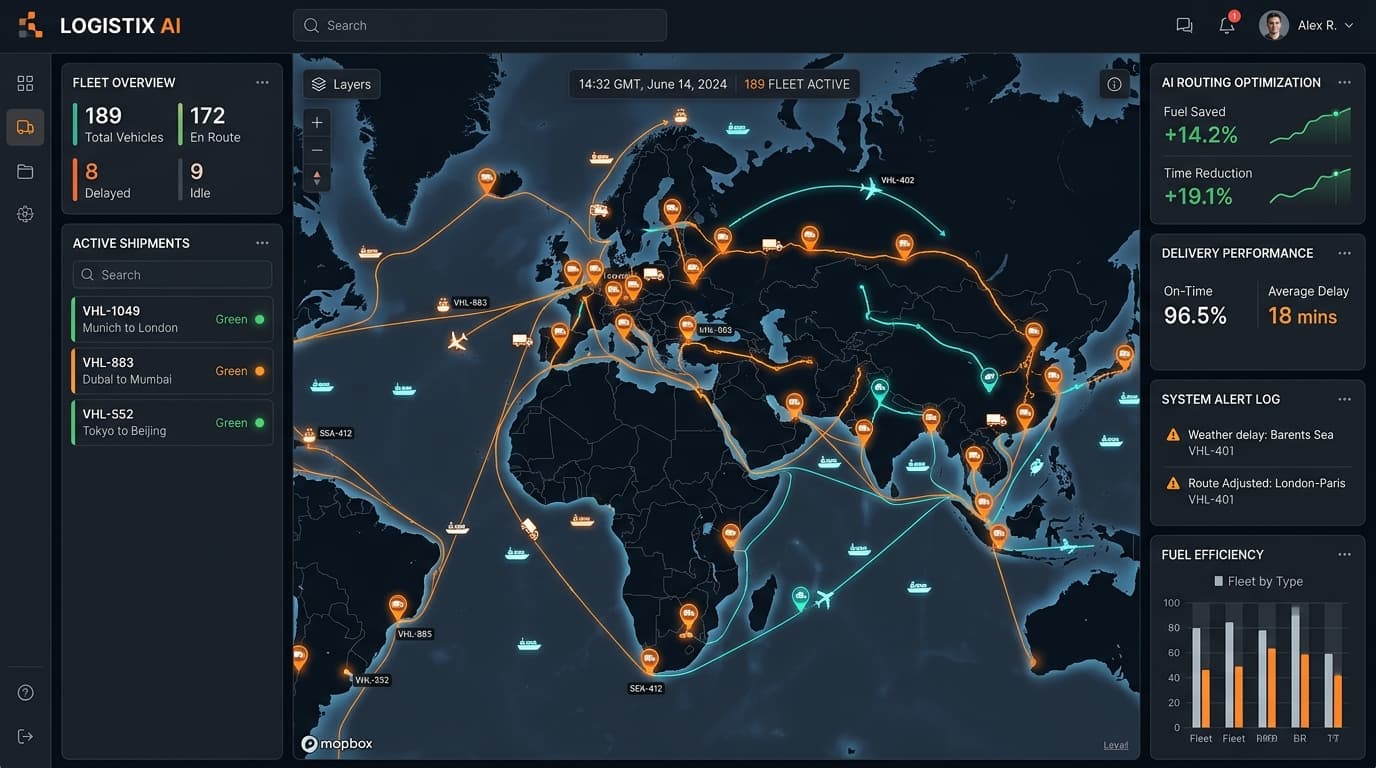Expand the Alex R. user menu
The image size is (1376, 768).
[1326, 26]
